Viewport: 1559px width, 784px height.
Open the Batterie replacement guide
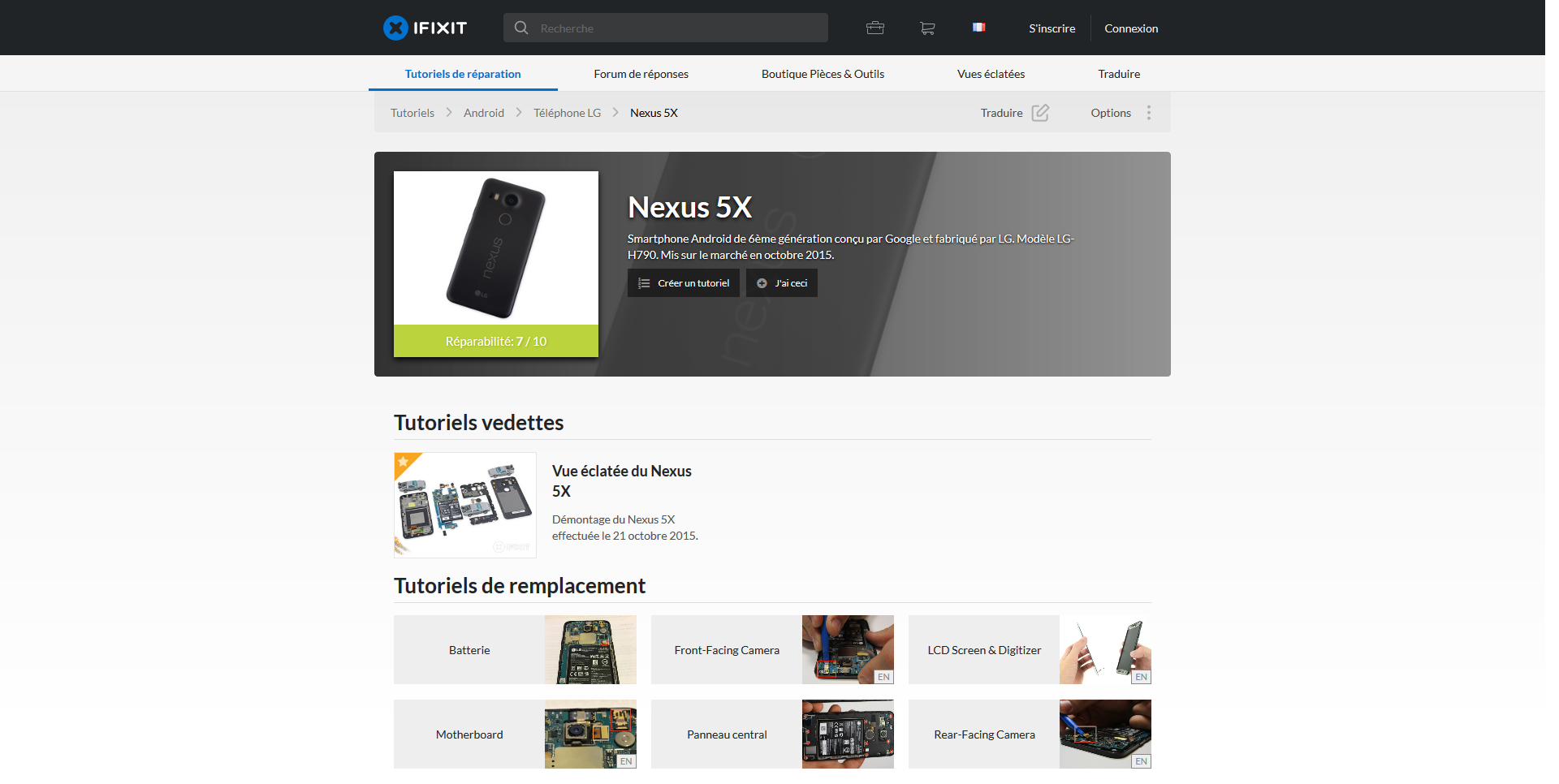(469, 649)
